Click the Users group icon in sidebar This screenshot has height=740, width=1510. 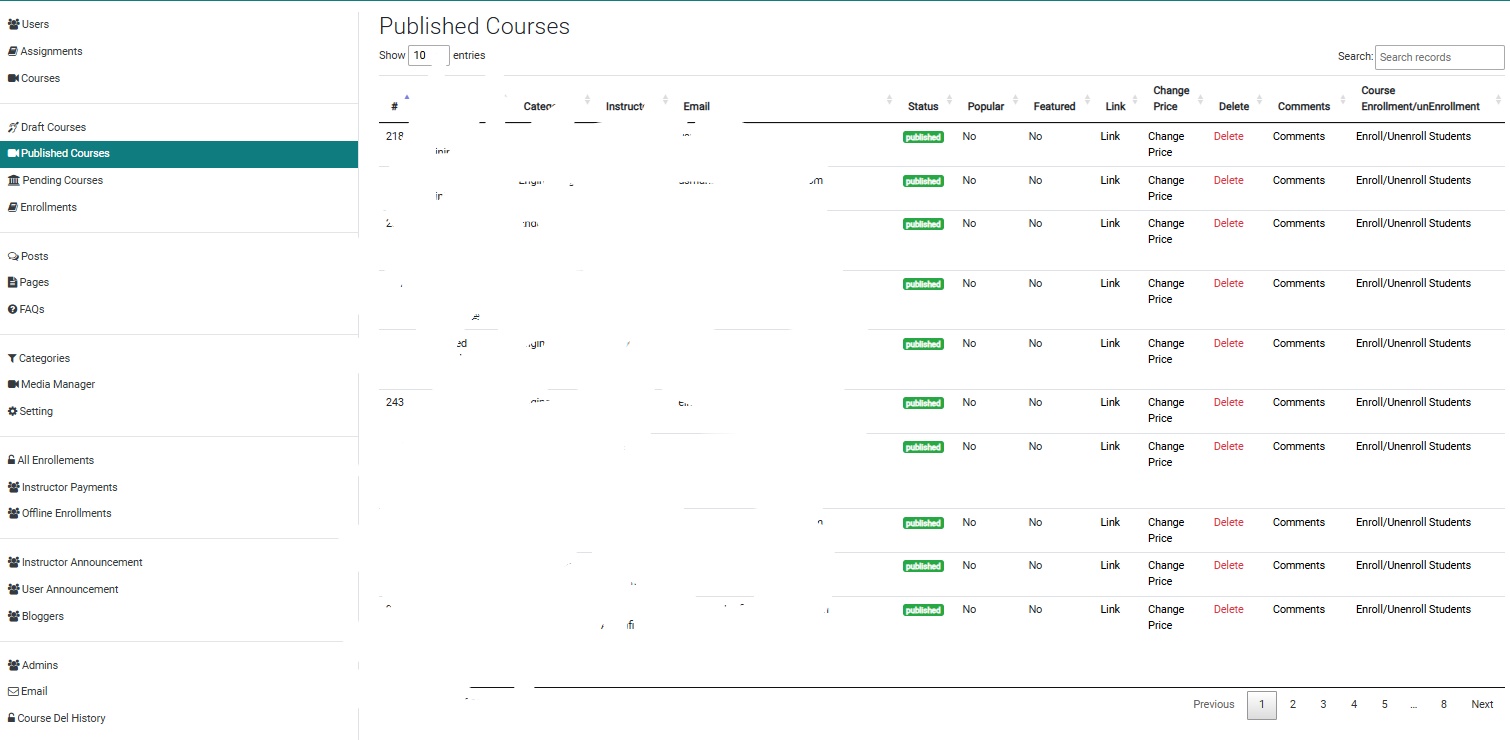[x=13, y=24]
